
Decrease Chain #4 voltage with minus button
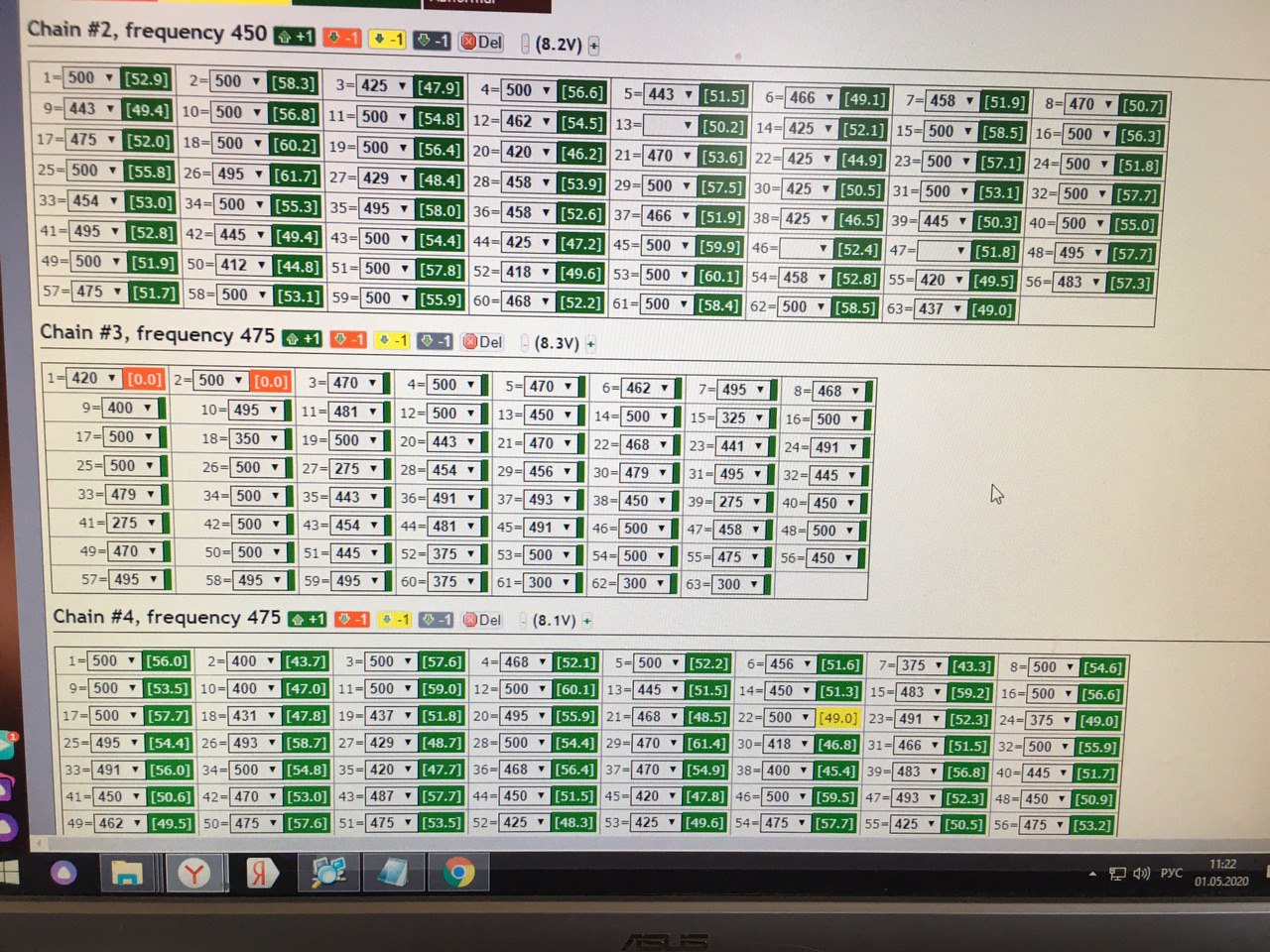[x=523, y=621]
